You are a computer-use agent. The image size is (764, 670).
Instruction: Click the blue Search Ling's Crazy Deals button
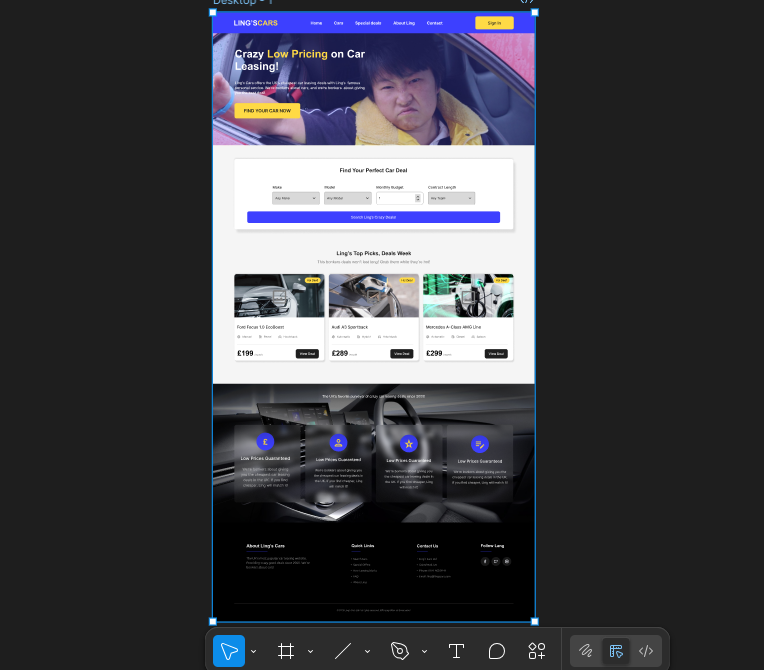(x=373, y=217)
